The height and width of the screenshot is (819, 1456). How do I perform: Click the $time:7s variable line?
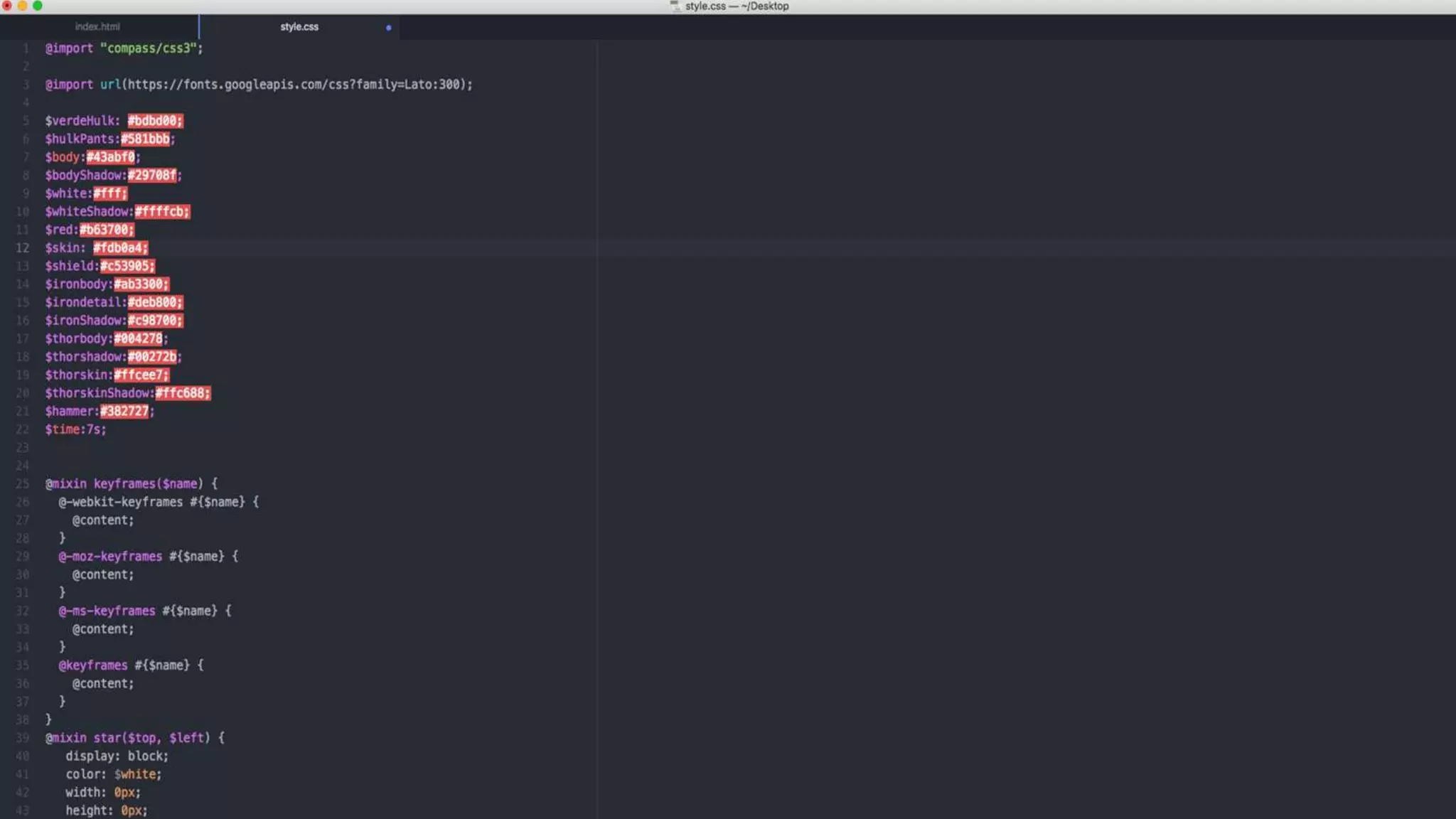pos(75,429)
